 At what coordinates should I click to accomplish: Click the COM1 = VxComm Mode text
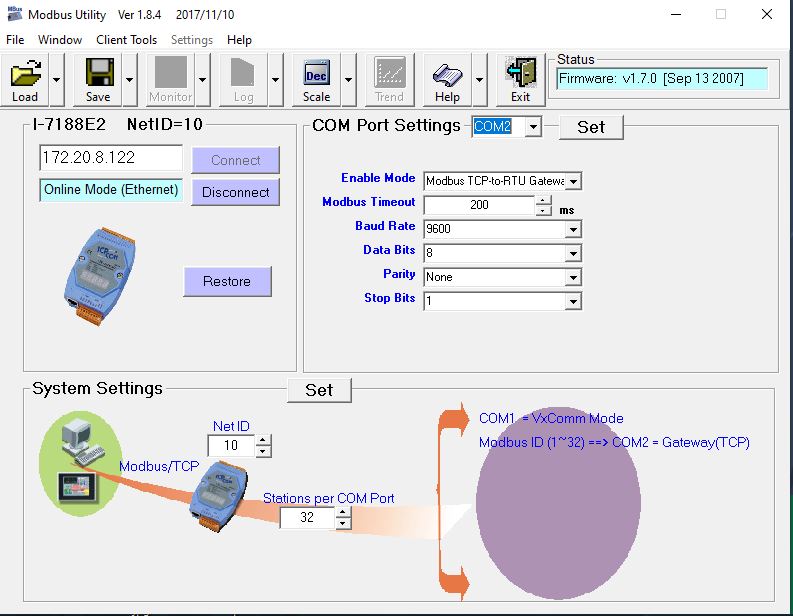[x=551, y=418]
